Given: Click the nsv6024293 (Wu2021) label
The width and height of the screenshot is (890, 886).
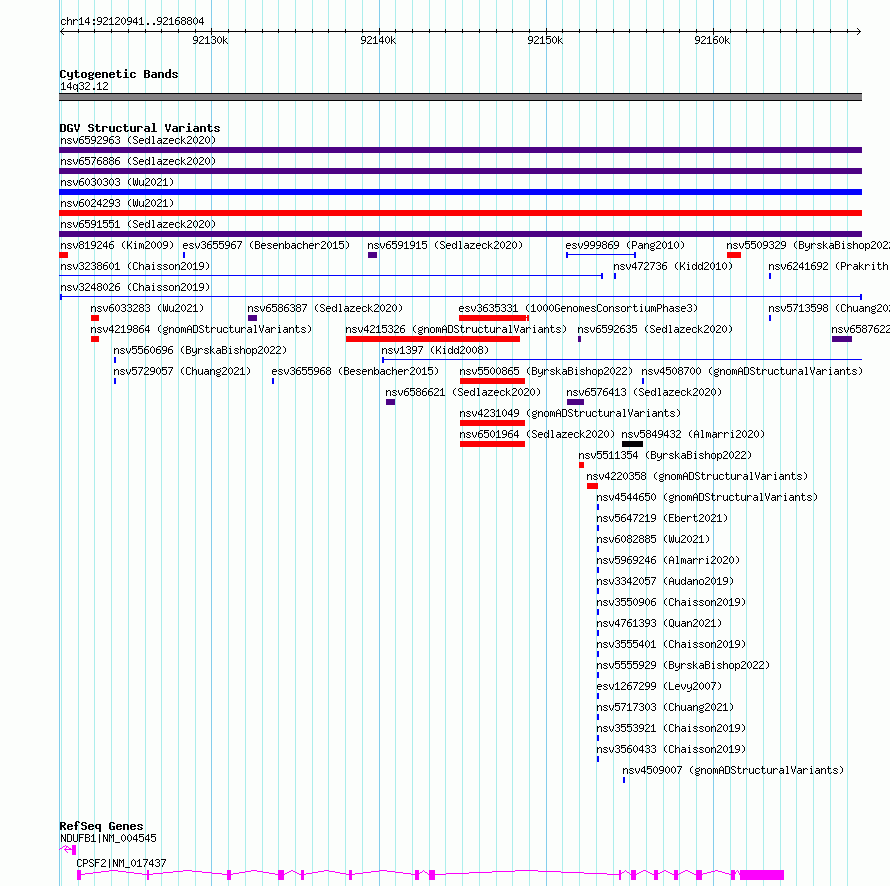Looking at the screenshot, I should point(117,203).
